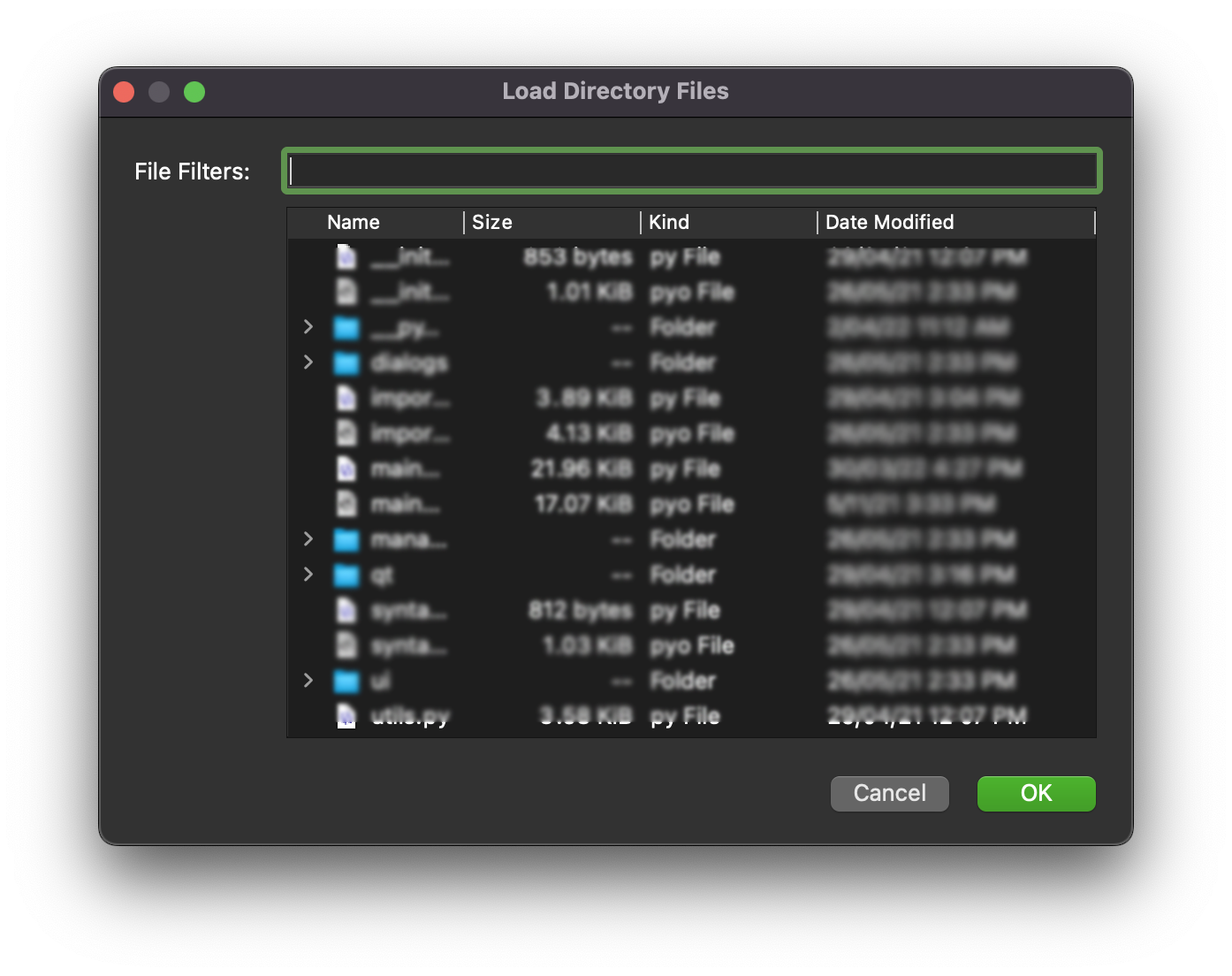Screen dimensions: 1232x976
Task: Click the file icon of the 812 bytes synta... py file
Action: tap(346, 610)
